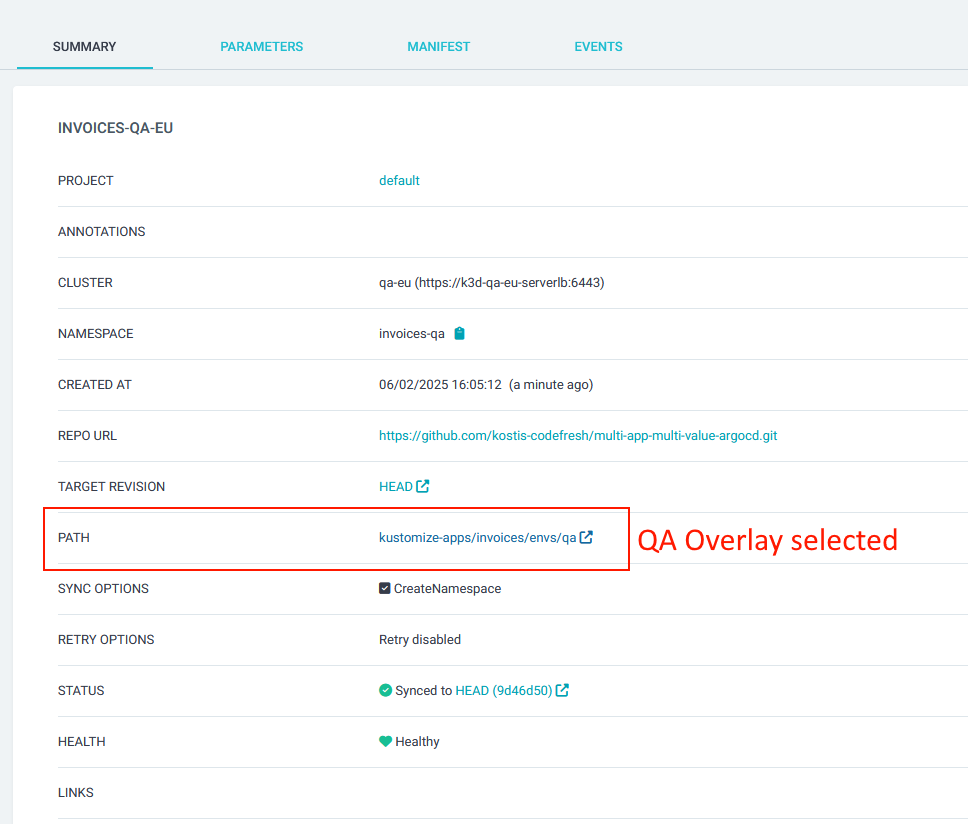Toggle the CreateNamespace checkbox off

(384, 588)
